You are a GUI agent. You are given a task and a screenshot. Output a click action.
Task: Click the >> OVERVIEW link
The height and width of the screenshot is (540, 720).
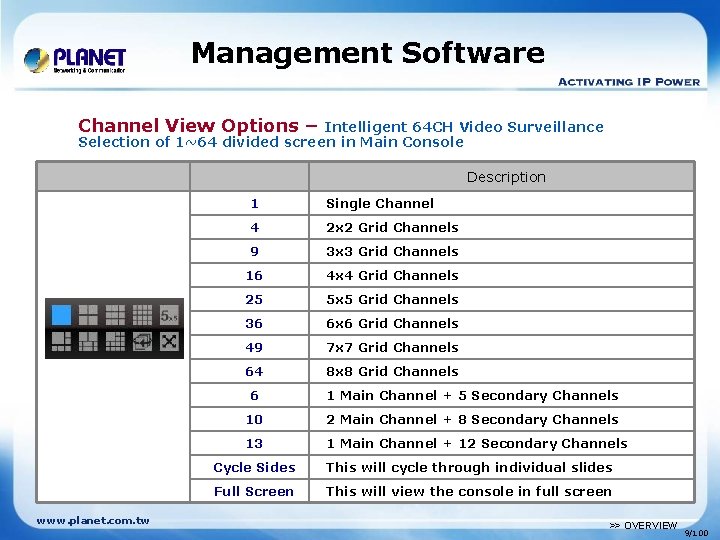coord(643,525)
